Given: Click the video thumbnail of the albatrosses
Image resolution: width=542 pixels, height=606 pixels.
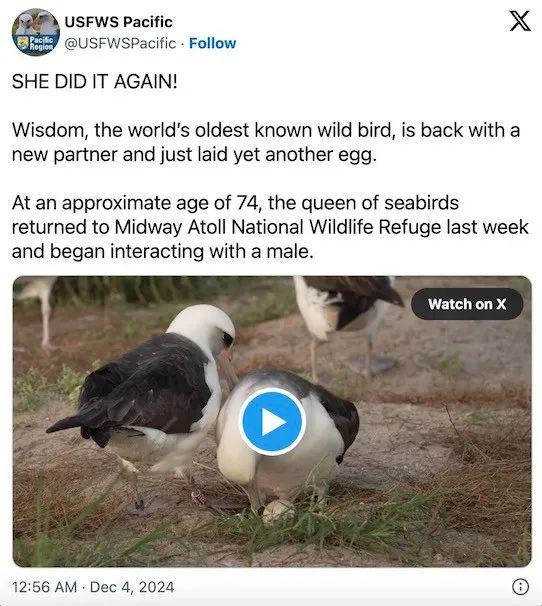Looking at the screenshot, I should coord(272,421).
